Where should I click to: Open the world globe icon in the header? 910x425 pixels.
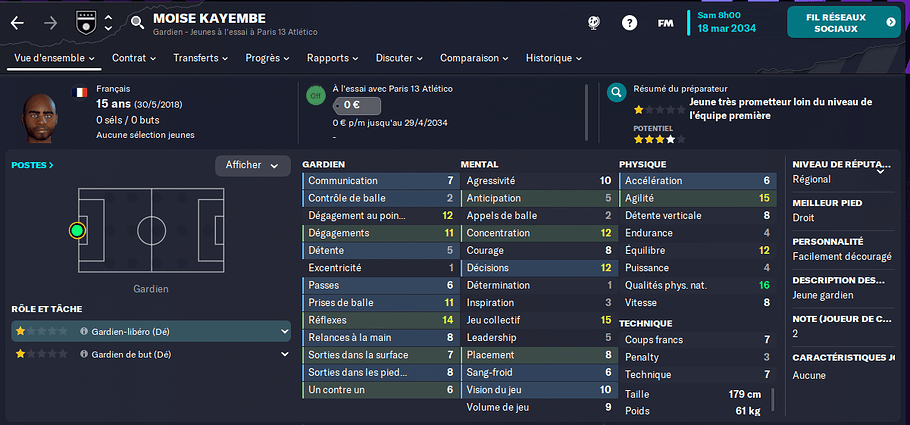[x=594, y=23]
